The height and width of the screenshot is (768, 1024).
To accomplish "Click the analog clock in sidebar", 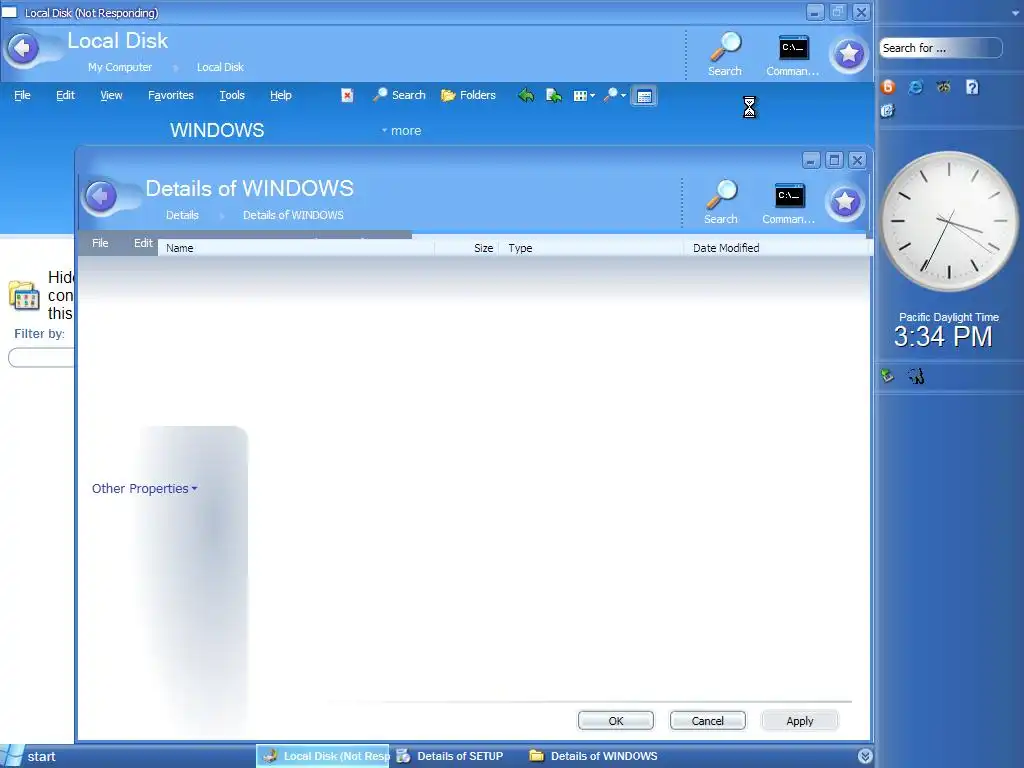I will coord(949,221).
